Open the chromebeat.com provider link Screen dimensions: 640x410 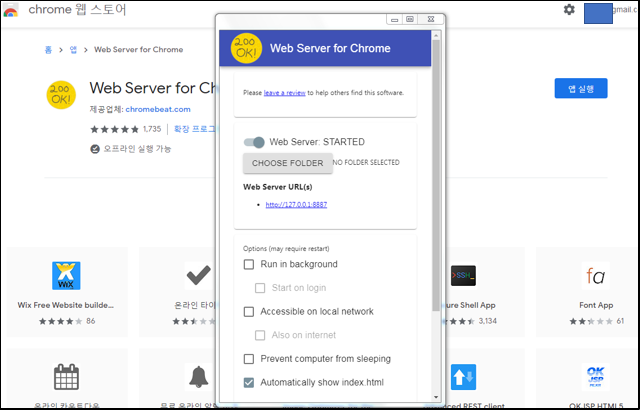[158, 109]
